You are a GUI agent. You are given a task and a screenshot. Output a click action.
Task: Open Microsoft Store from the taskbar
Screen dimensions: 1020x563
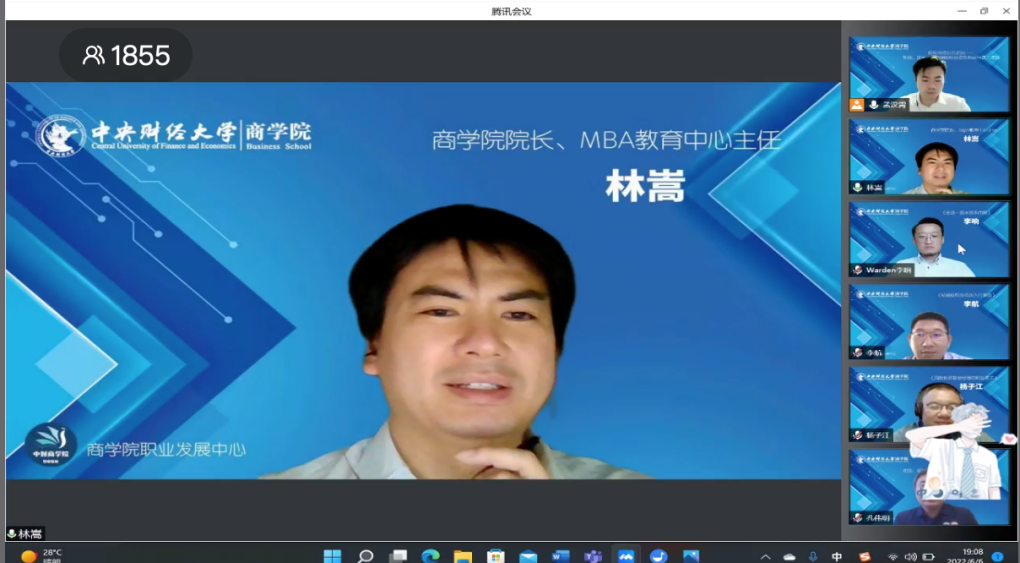(x=495, y=556)
